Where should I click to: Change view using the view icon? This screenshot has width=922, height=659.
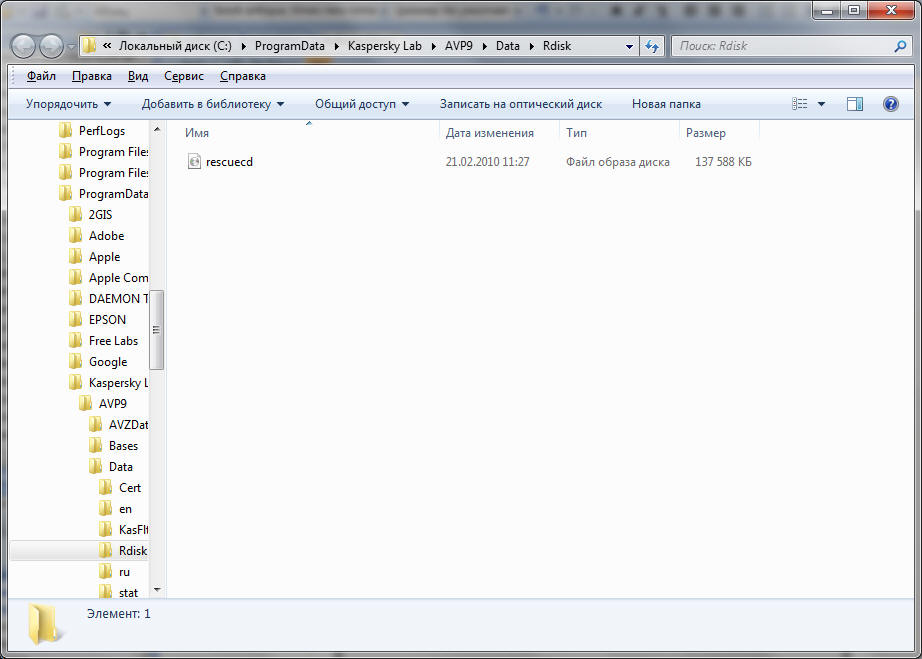(x=800, y=104)
